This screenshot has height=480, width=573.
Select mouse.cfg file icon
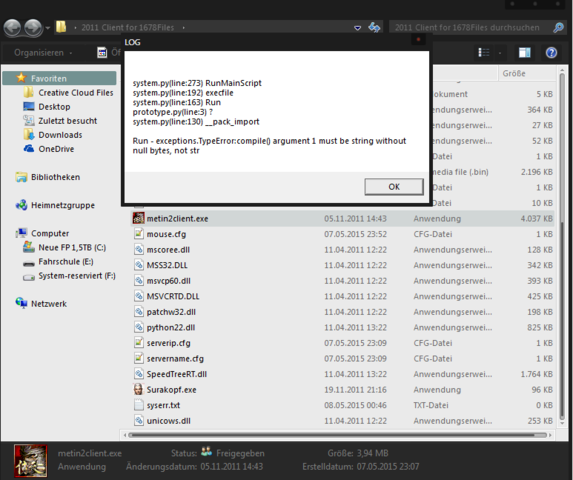[138, 234]
